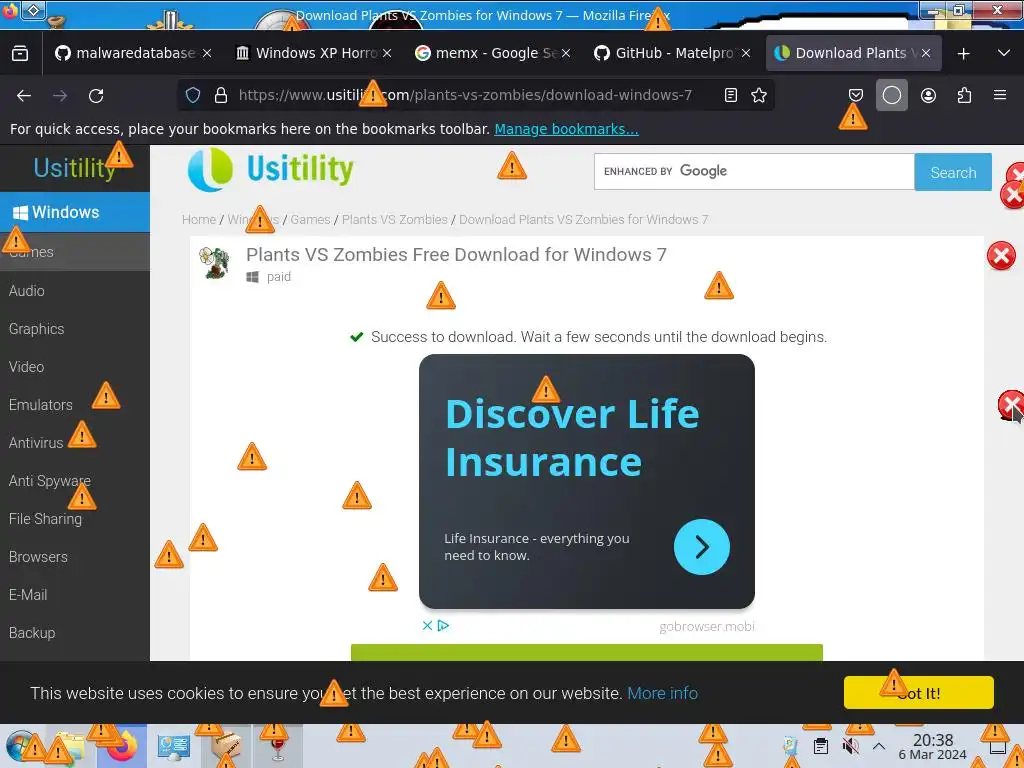Open the clock showing 20:38
Viewport: 1024px width, 768px height.
[933, 746]
